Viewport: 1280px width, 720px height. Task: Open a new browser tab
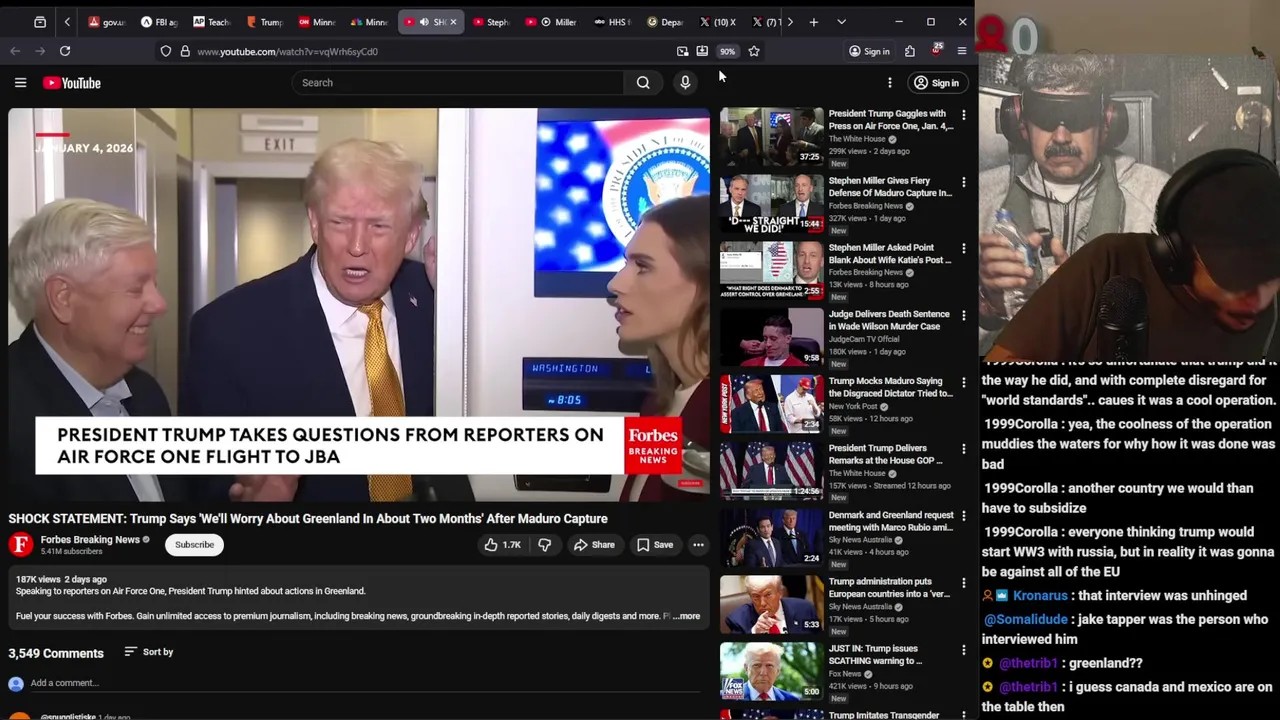813,22
